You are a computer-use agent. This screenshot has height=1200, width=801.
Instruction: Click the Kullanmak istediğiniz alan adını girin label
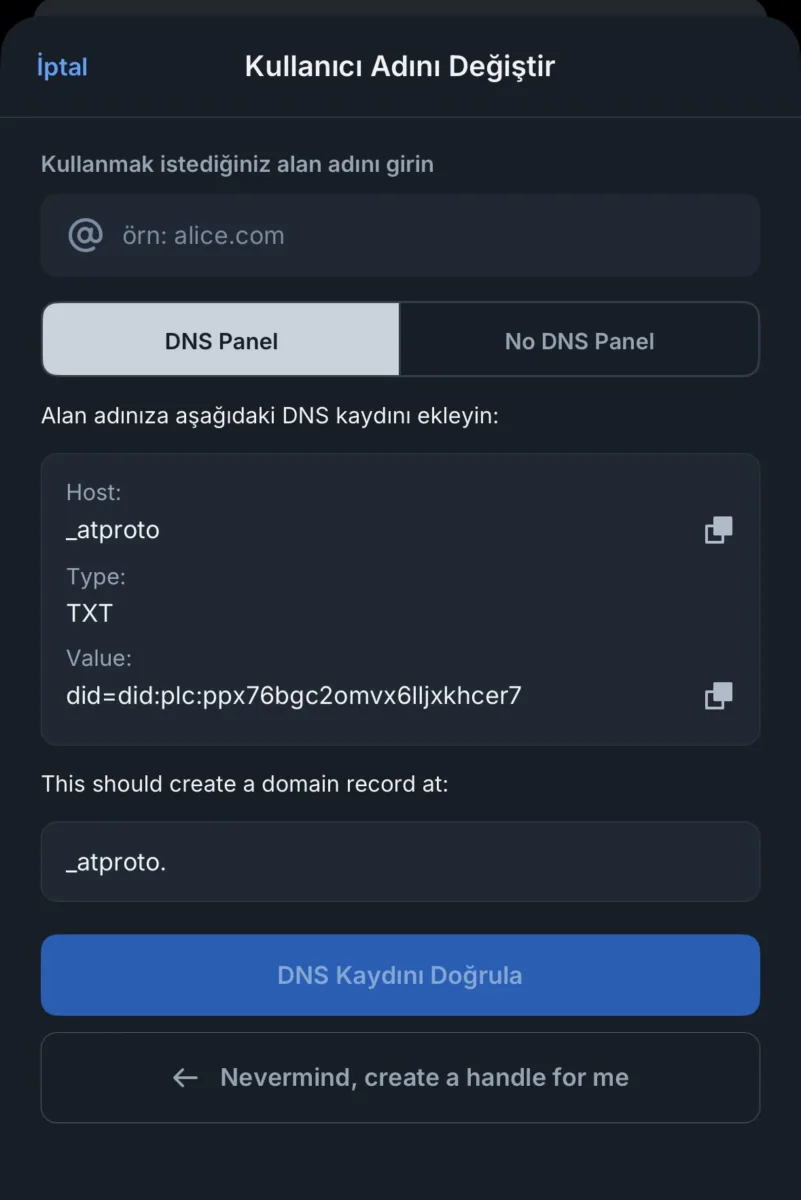click(x=237, y=164)
